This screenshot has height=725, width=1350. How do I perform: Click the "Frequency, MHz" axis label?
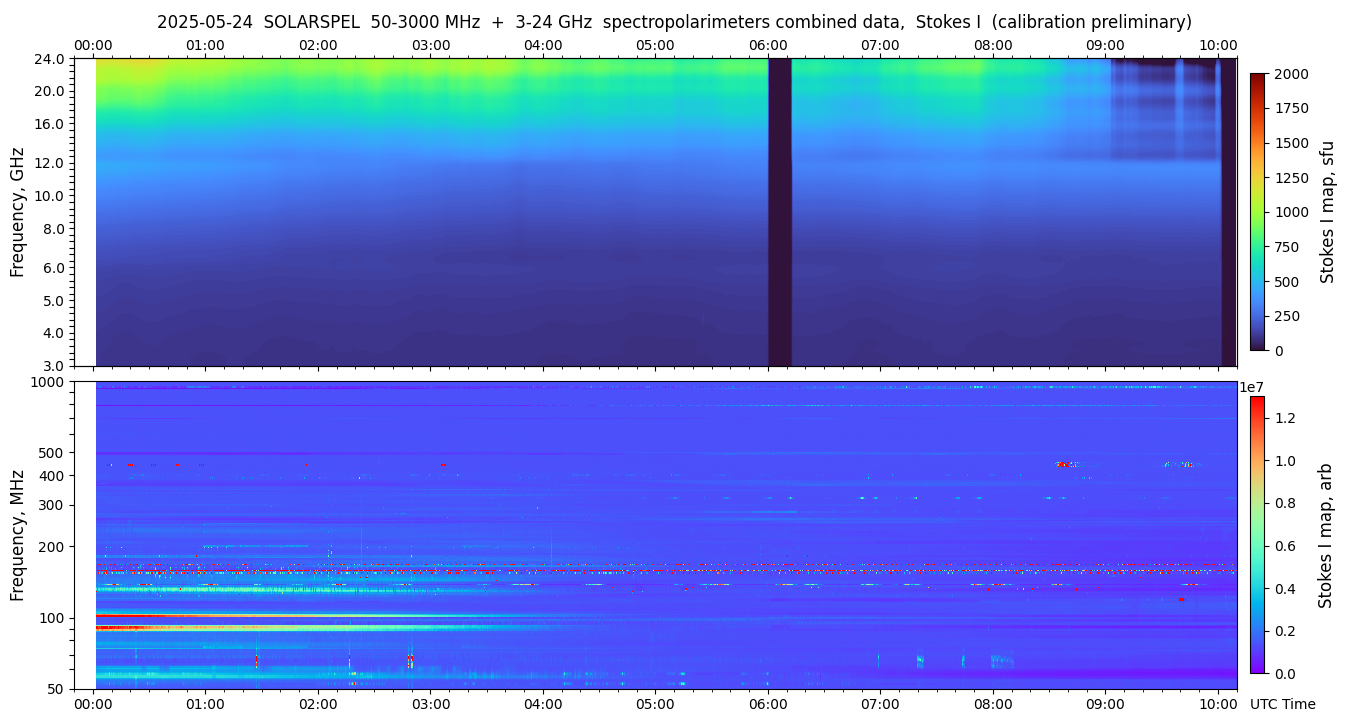click(17, 535)
